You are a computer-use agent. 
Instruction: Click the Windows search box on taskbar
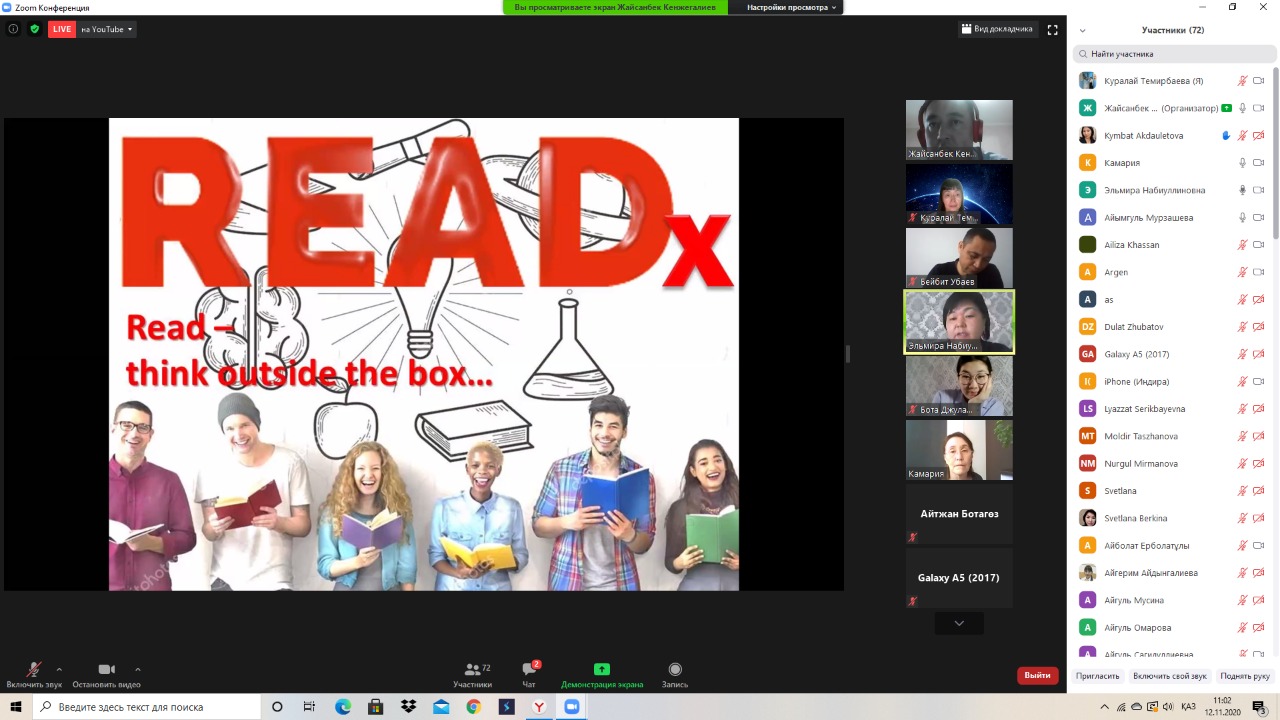(148, 707)
